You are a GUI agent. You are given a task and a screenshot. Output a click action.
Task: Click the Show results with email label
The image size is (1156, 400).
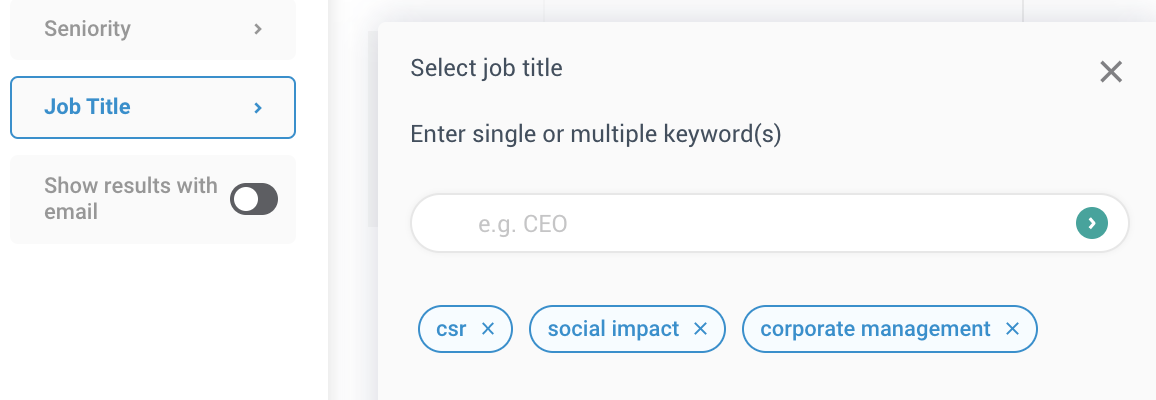tap(130, 198)
